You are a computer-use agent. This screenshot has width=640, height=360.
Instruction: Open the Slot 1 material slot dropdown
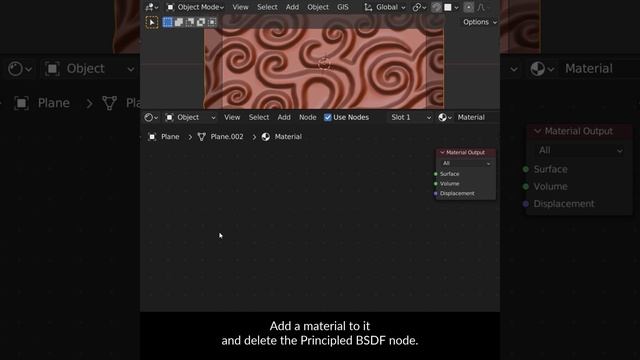(411, 118)
